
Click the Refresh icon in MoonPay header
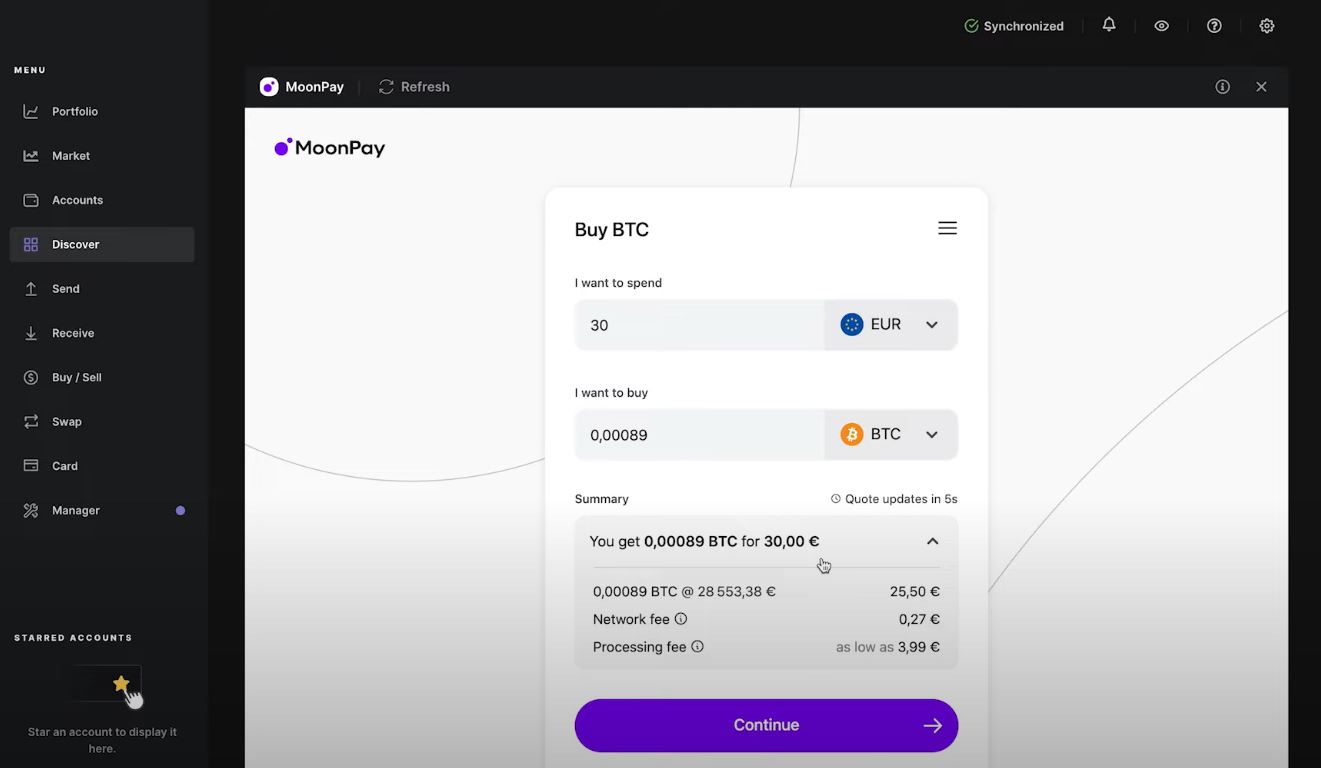386,87
